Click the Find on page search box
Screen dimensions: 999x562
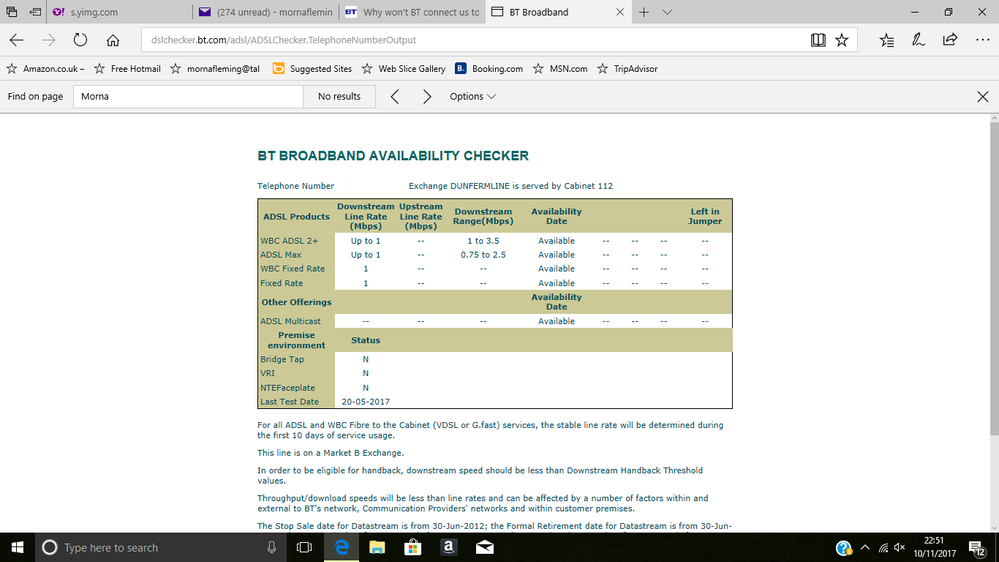188,97
